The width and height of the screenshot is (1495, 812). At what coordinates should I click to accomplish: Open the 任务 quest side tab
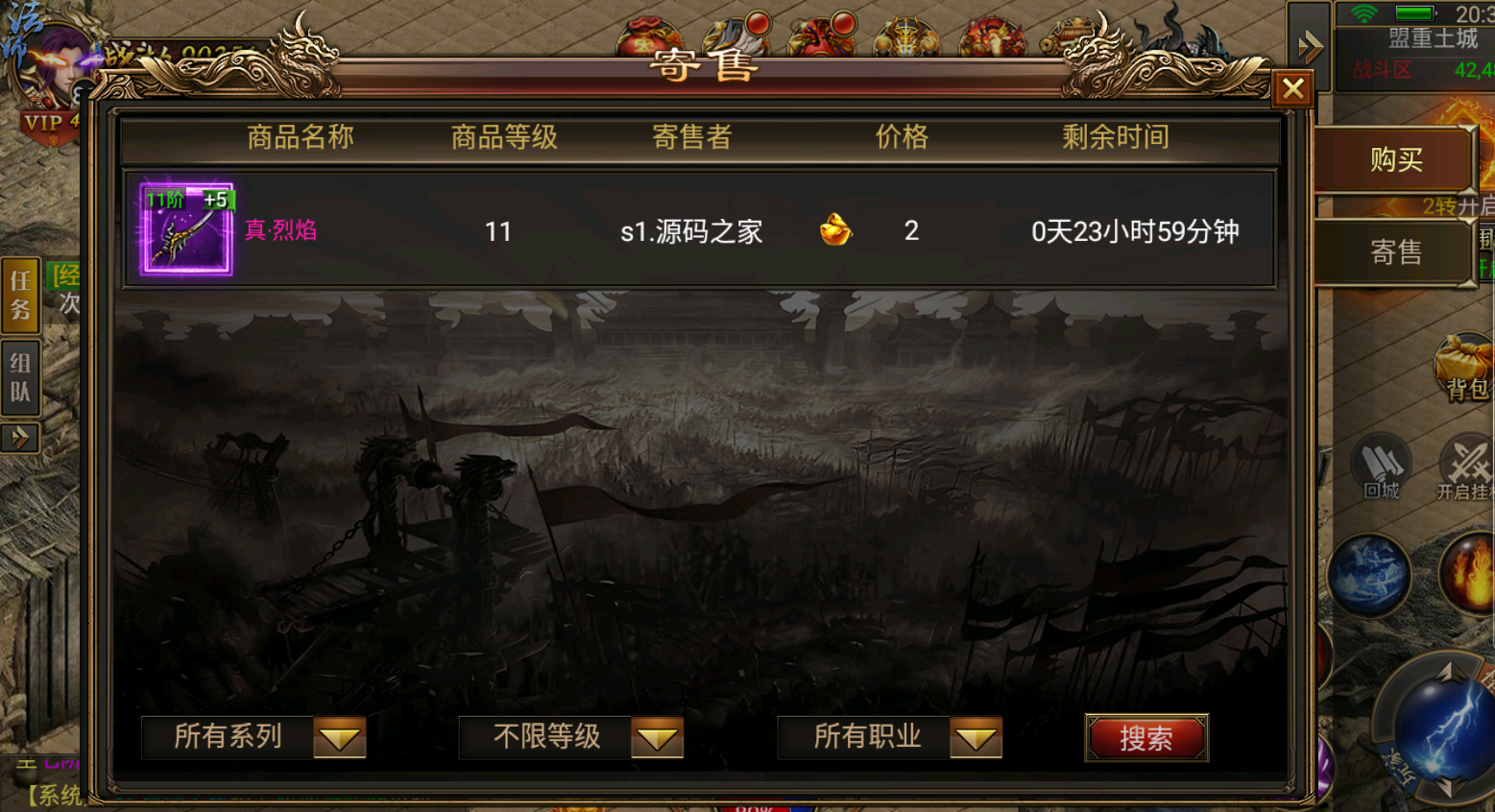click(20, 295)
